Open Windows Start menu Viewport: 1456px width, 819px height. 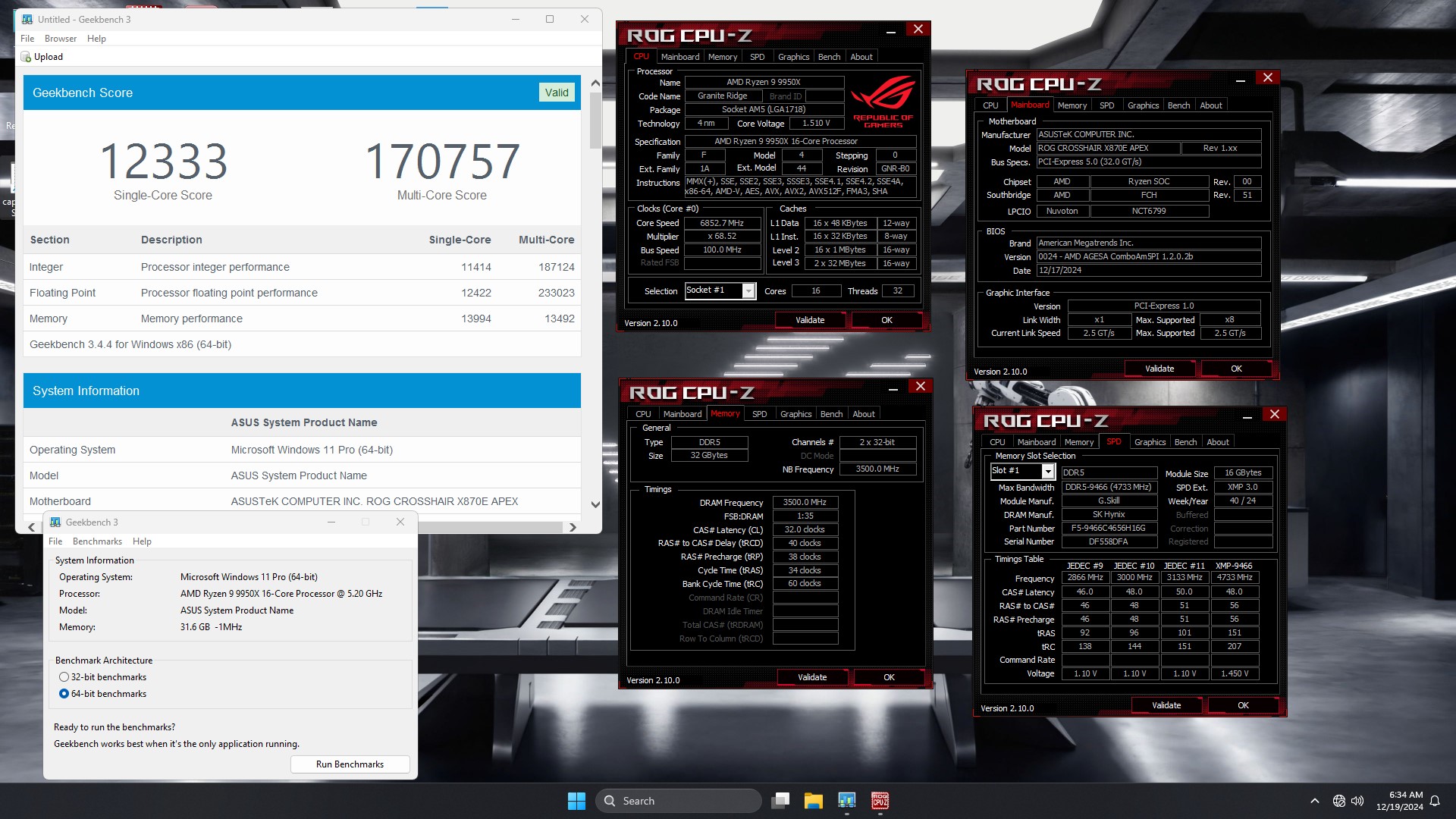coord(576,801)
